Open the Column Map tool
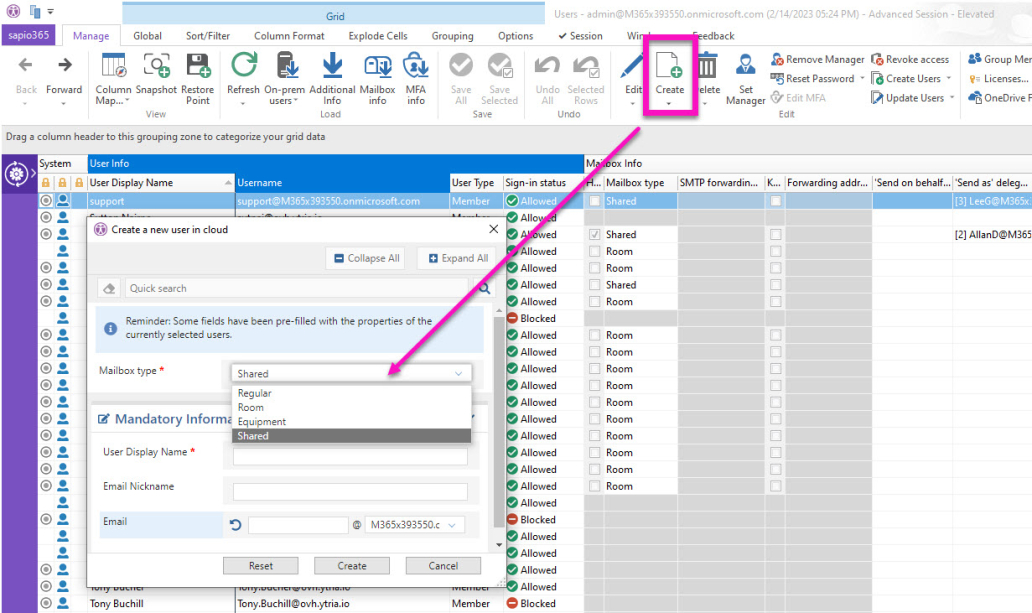This screenshot has height=613, width=1032. (113, 78)
